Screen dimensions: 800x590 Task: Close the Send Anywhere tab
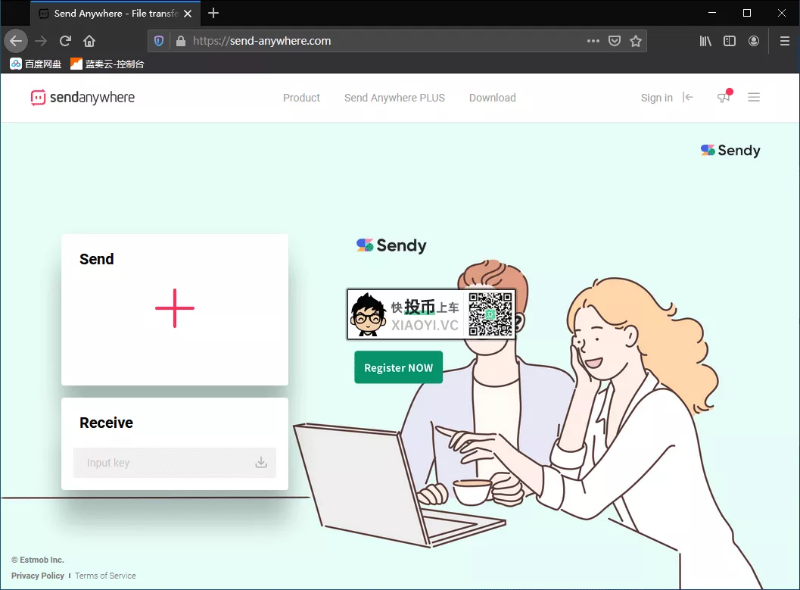tap(188, 14)
